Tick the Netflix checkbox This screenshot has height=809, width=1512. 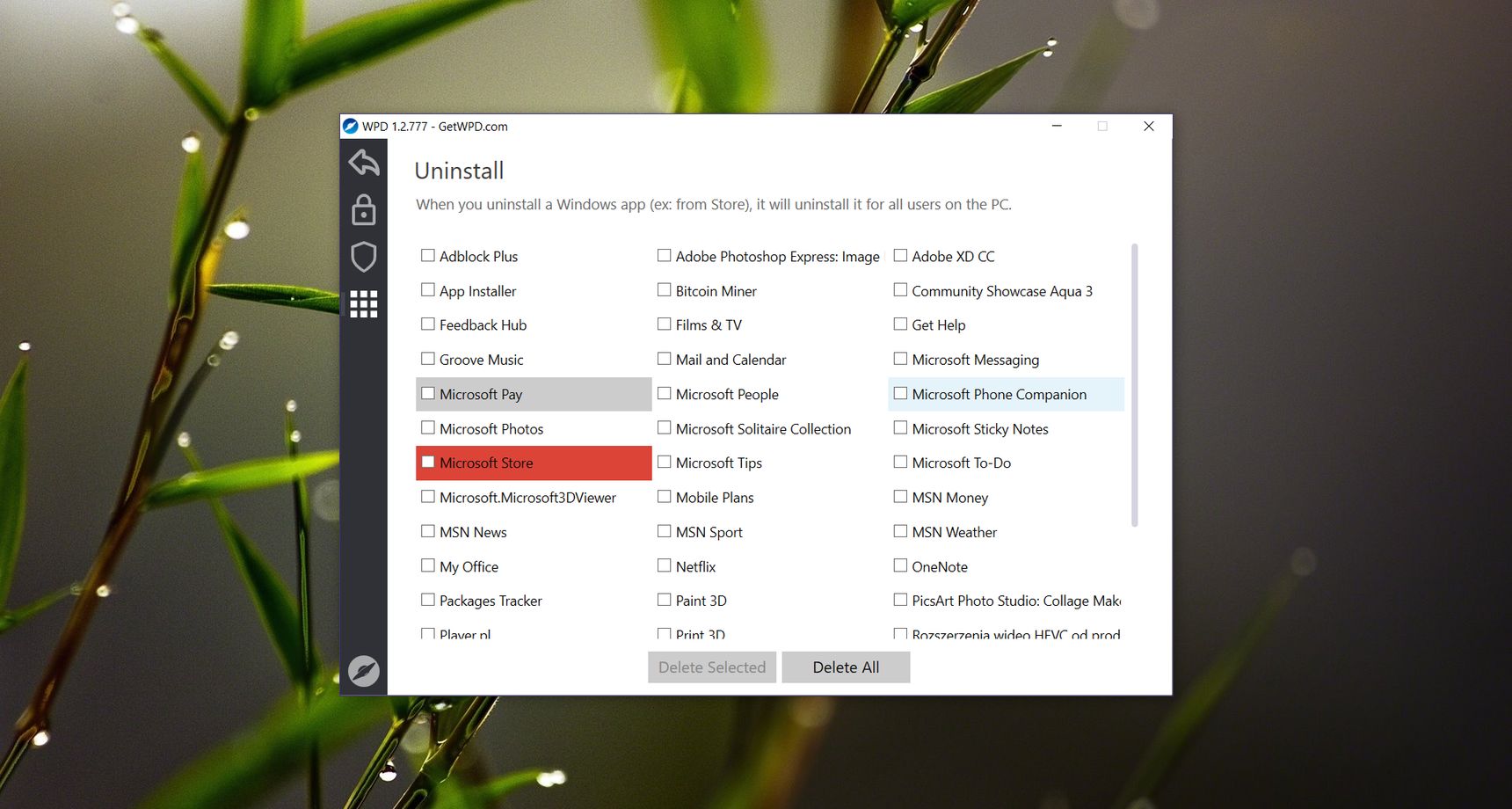tap(665, 566)
